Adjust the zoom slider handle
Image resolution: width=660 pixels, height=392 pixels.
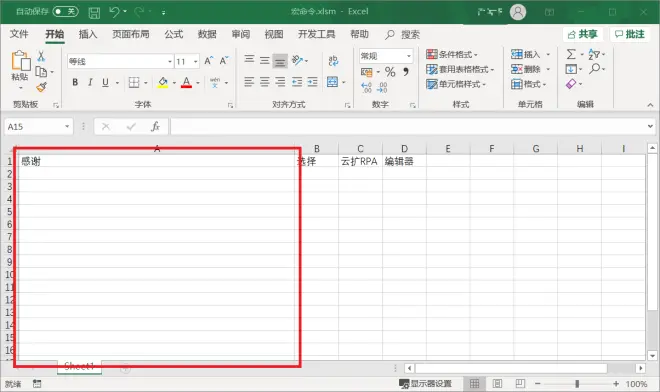[x=577, y=384]
